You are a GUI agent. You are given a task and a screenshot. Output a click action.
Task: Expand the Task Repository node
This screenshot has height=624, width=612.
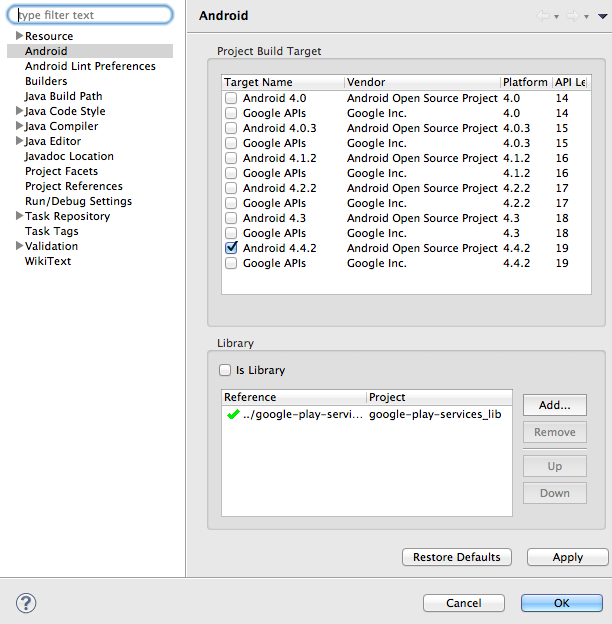[x=19, y=216]
